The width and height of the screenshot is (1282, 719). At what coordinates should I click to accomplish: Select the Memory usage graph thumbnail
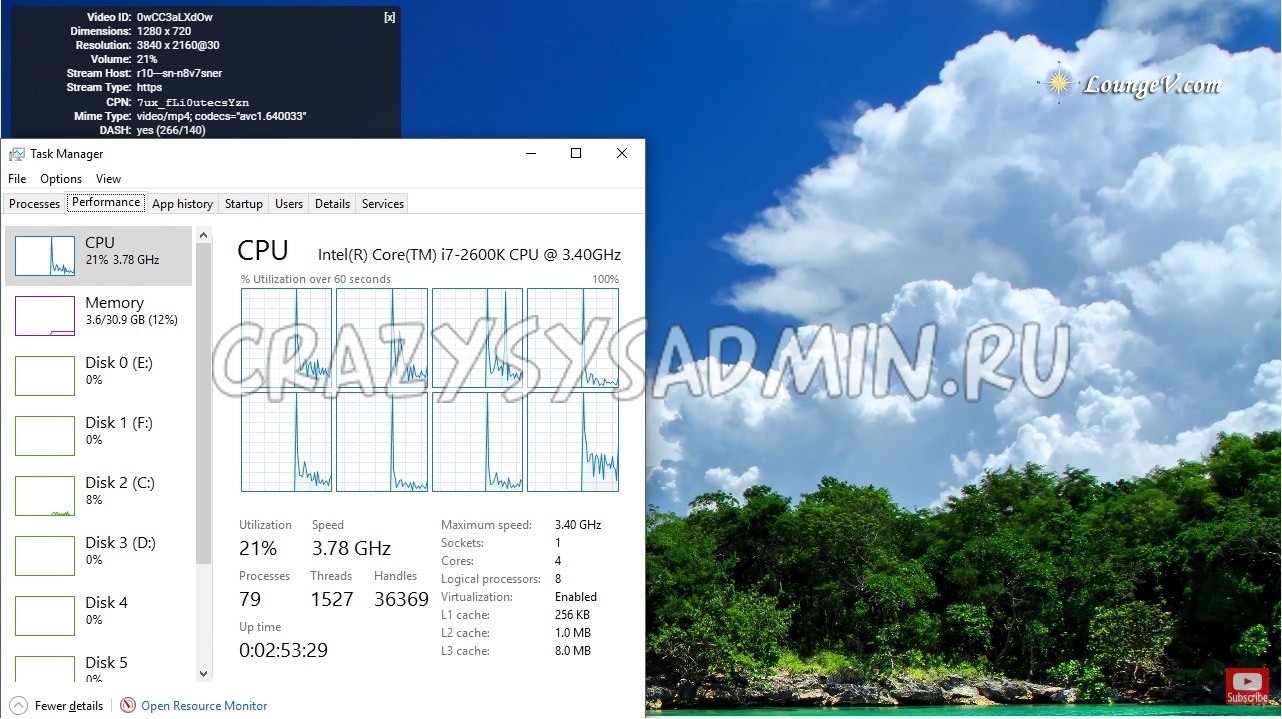point(45,316)
